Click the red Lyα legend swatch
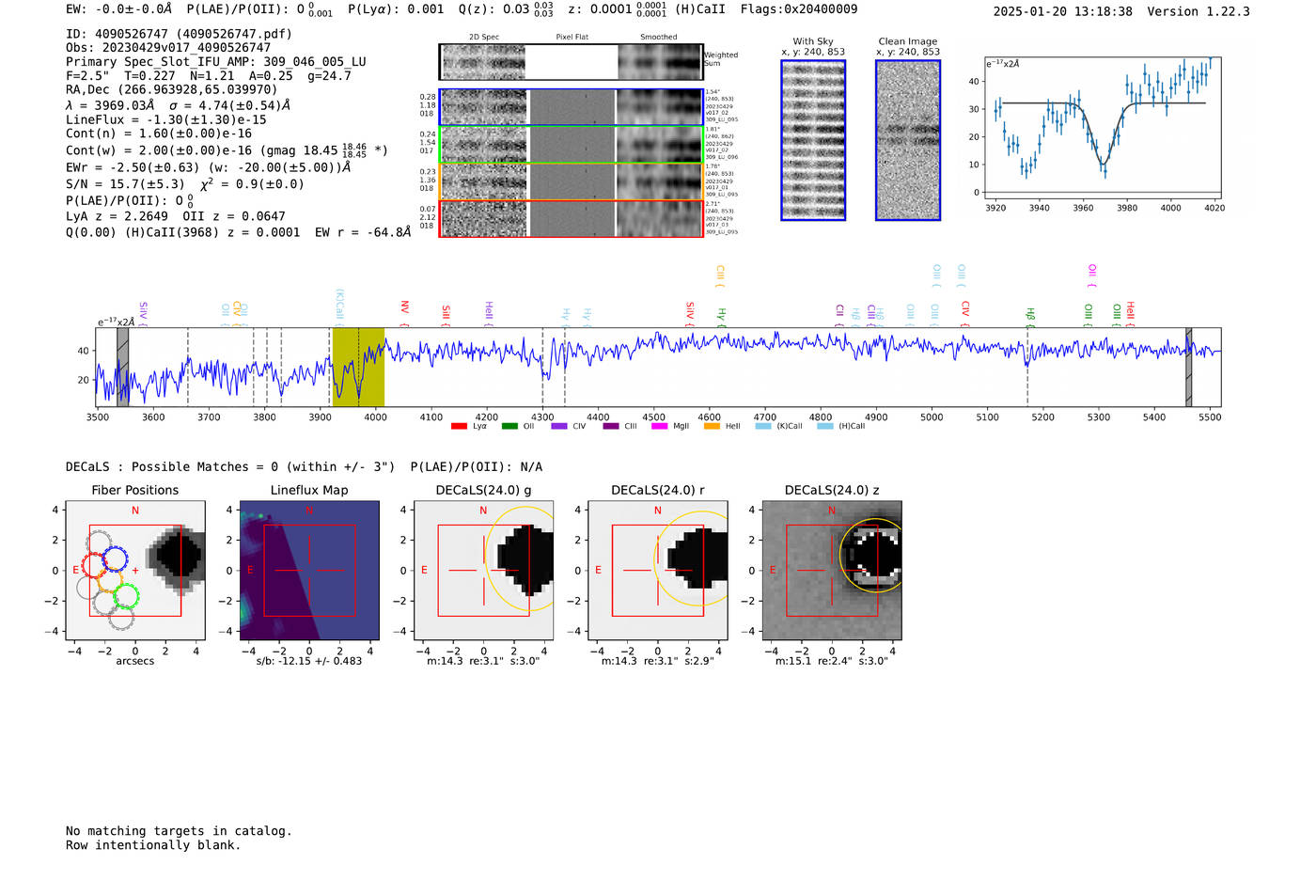 [459, 426]
